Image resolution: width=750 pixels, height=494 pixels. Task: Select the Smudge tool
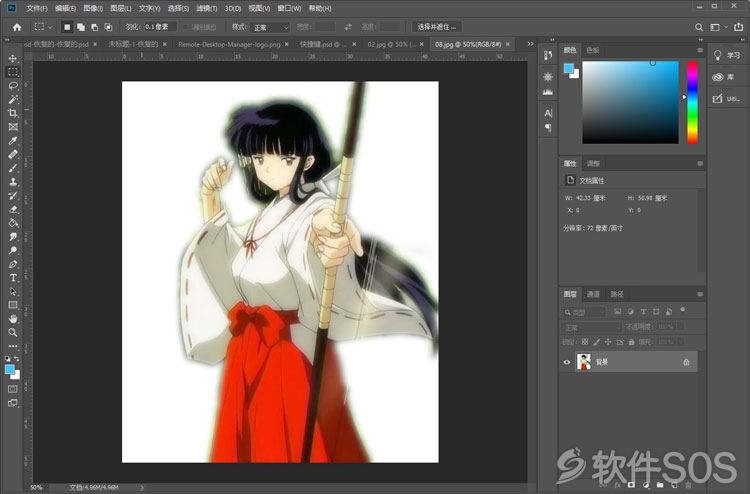(13, 237)
